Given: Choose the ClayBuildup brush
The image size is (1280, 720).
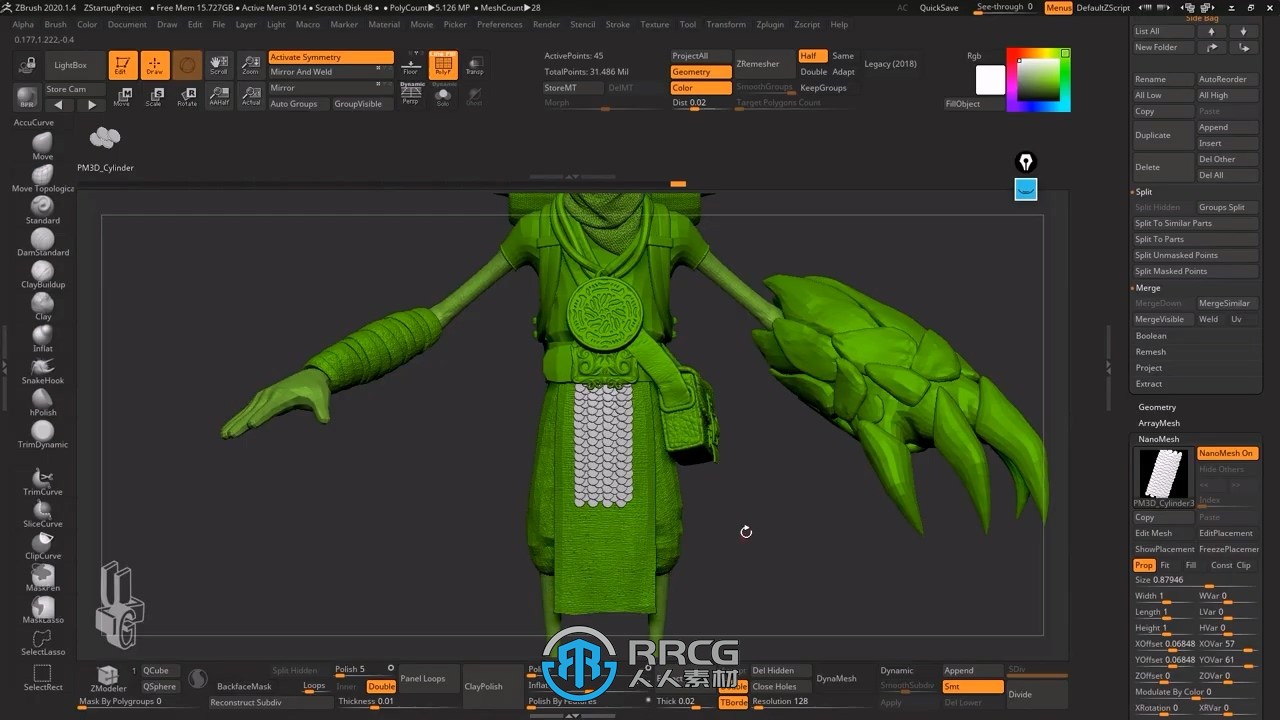Looking at the screenshot, I should coord(42,274).
